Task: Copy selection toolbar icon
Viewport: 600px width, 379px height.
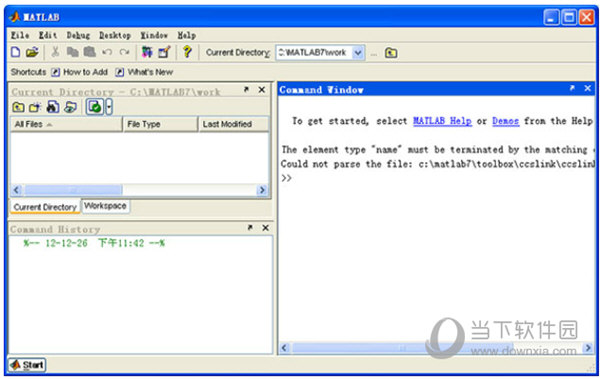Action: click(x=72, y=52)
